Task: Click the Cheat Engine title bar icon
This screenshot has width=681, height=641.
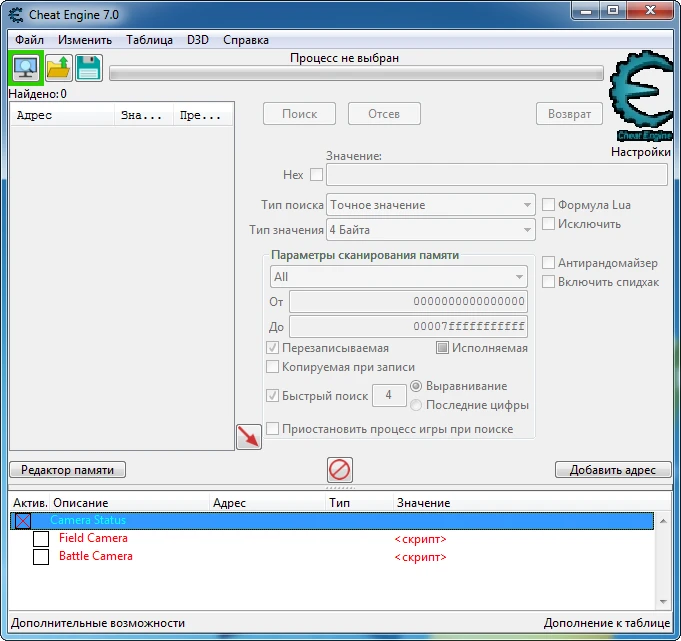Action: coord(16,15)
